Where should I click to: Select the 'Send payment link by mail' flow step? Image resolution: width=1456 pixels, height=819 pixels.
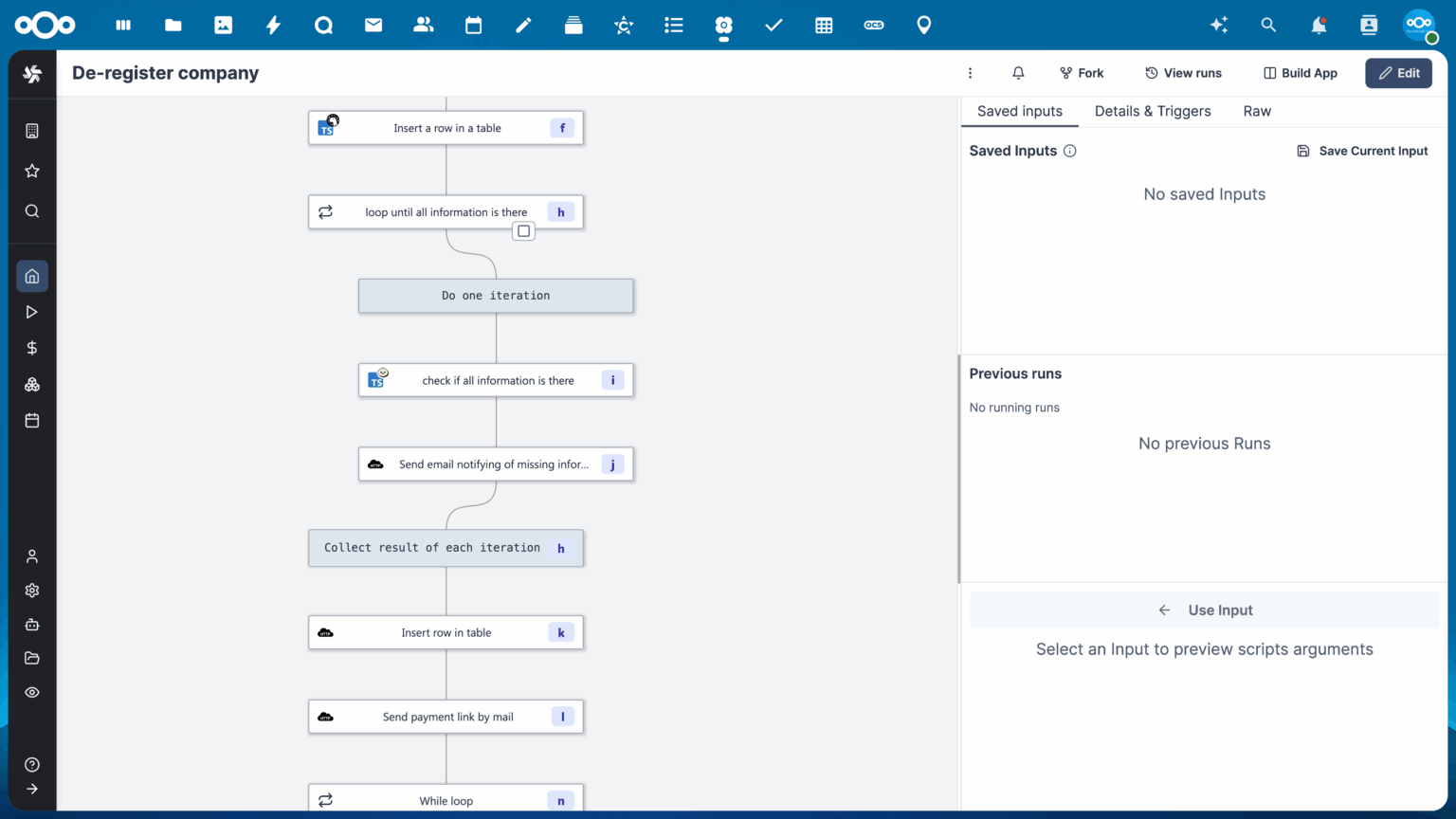coord(446,717)
